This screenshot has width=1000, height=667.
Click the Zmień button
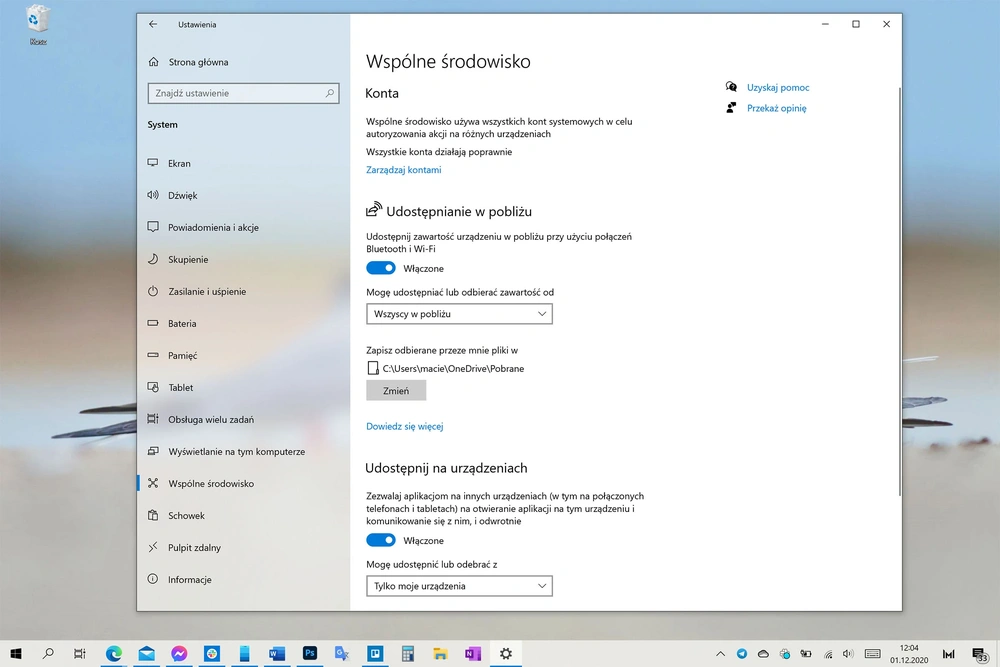point(396,391)
